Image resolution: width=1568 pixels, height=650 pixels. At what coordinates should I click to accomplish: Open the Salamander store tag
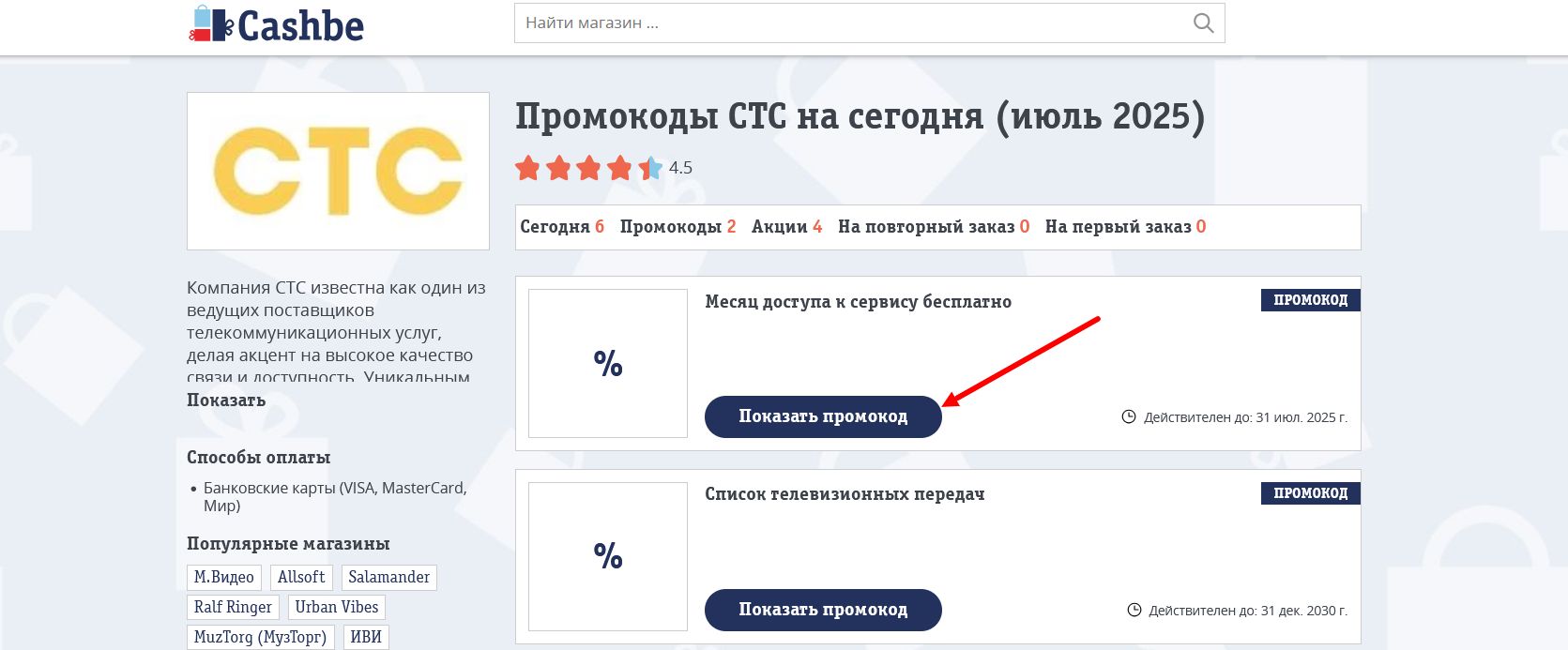(x=389, y=578)
